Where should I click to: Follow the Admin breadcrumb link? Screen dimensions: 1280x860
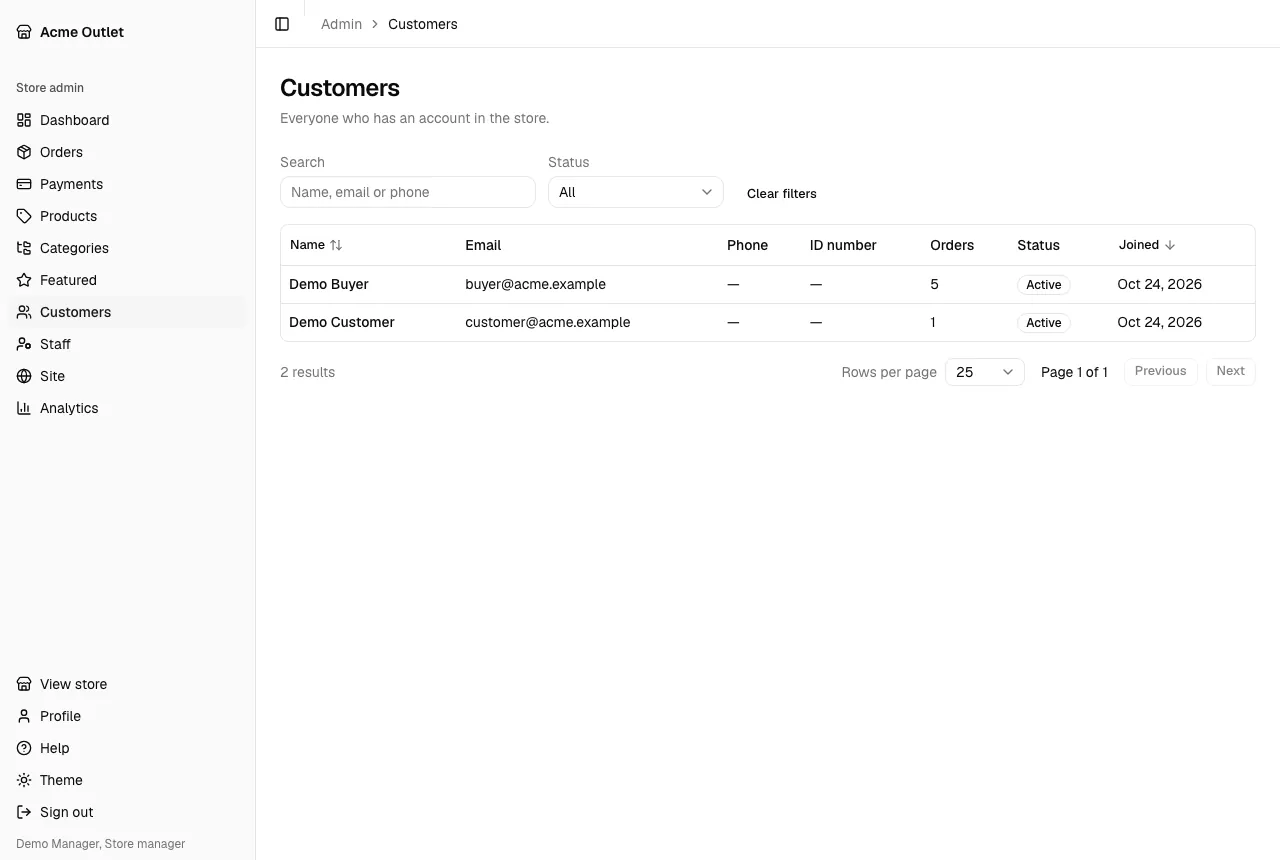tap(341, 24)
